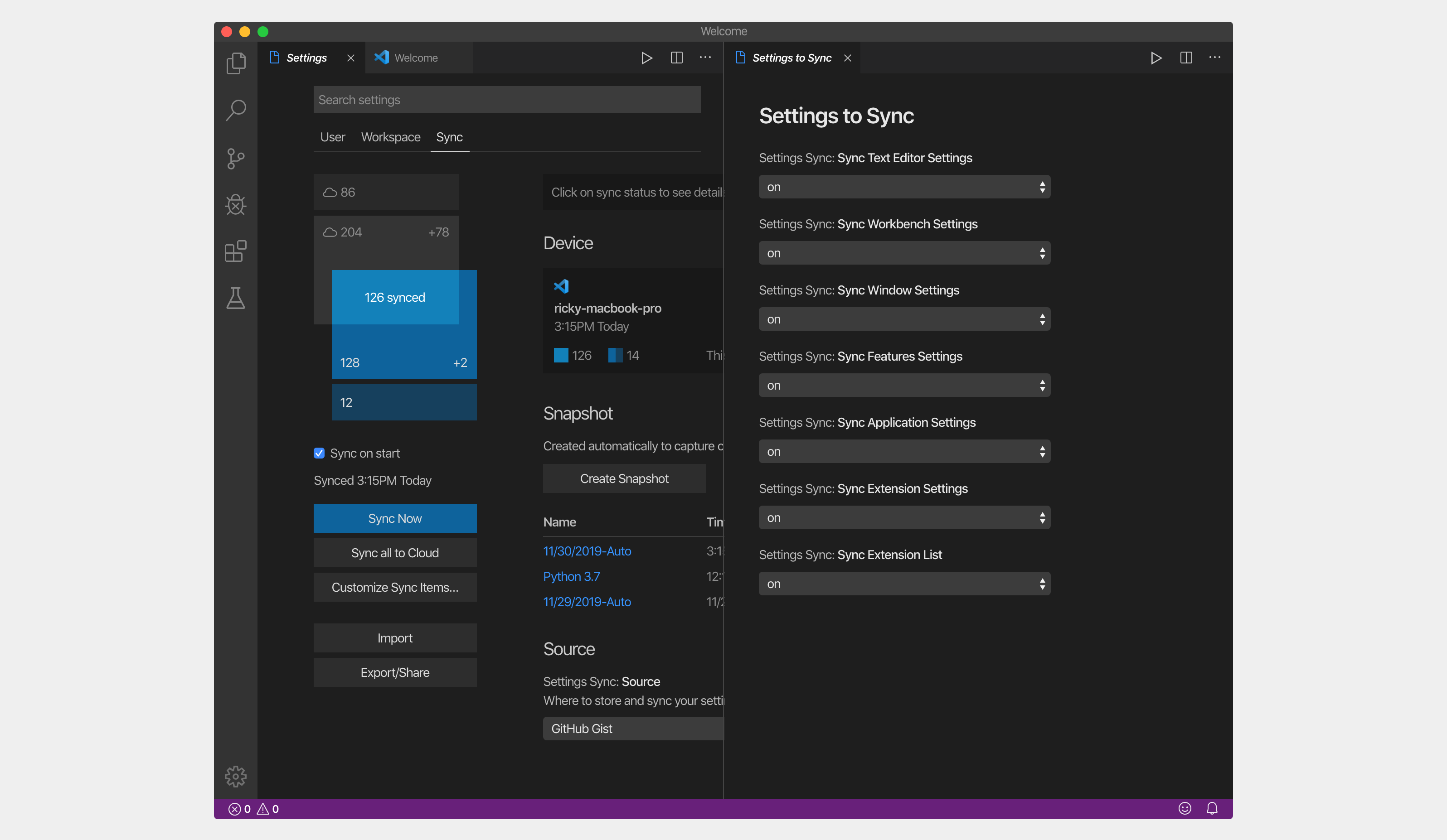Screen dimensions: 1447x840
Task: Open More Actions in left editor group
Action: [705, 58]
